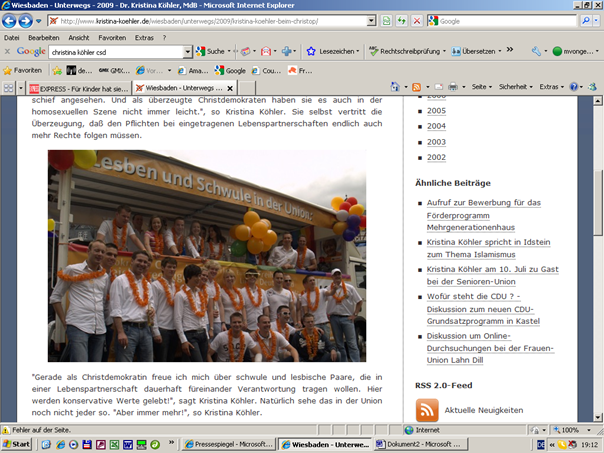Open the Bearbeiten menu
The height and width of the screenshot is (453, 604).
point(44,38)
